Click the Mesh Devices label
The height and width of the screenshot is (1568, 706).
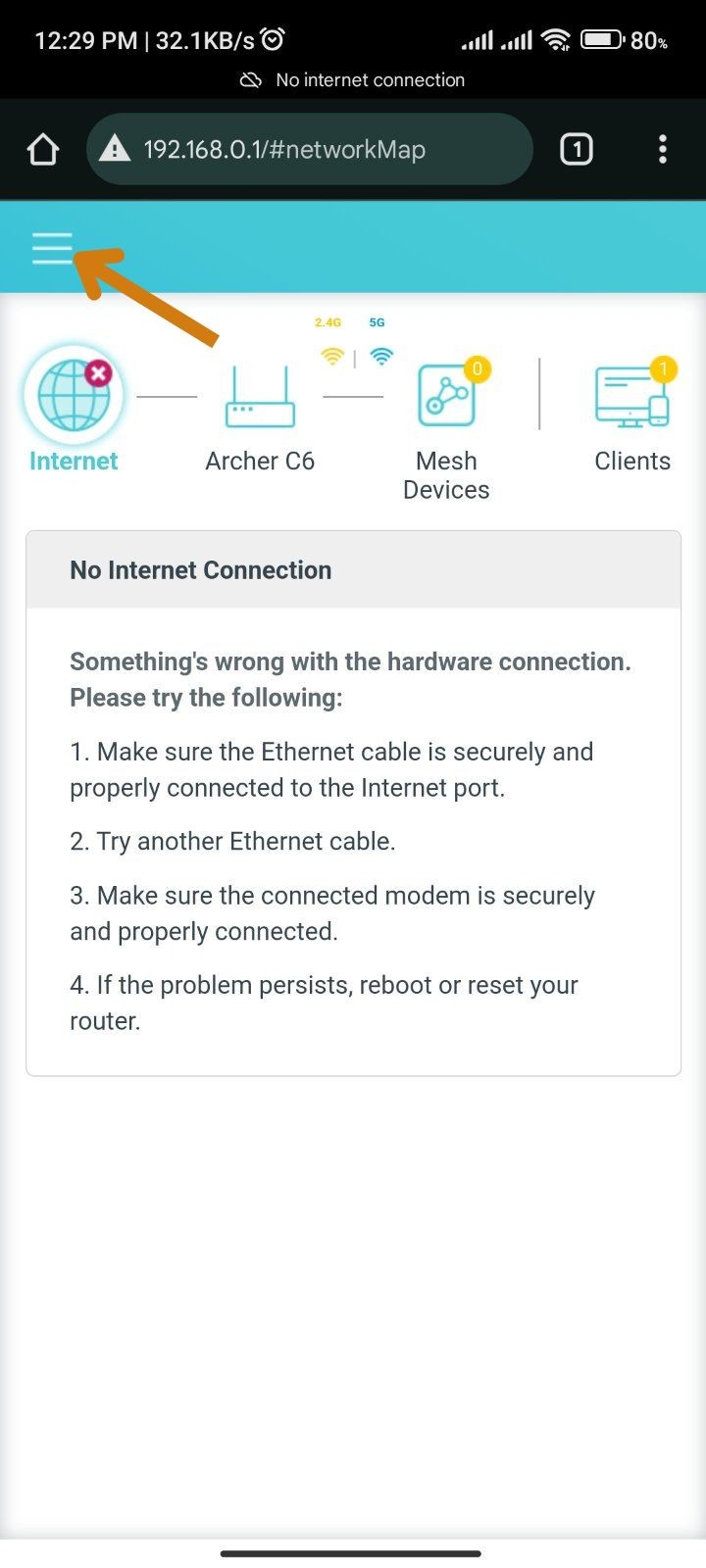click(446, 475)
